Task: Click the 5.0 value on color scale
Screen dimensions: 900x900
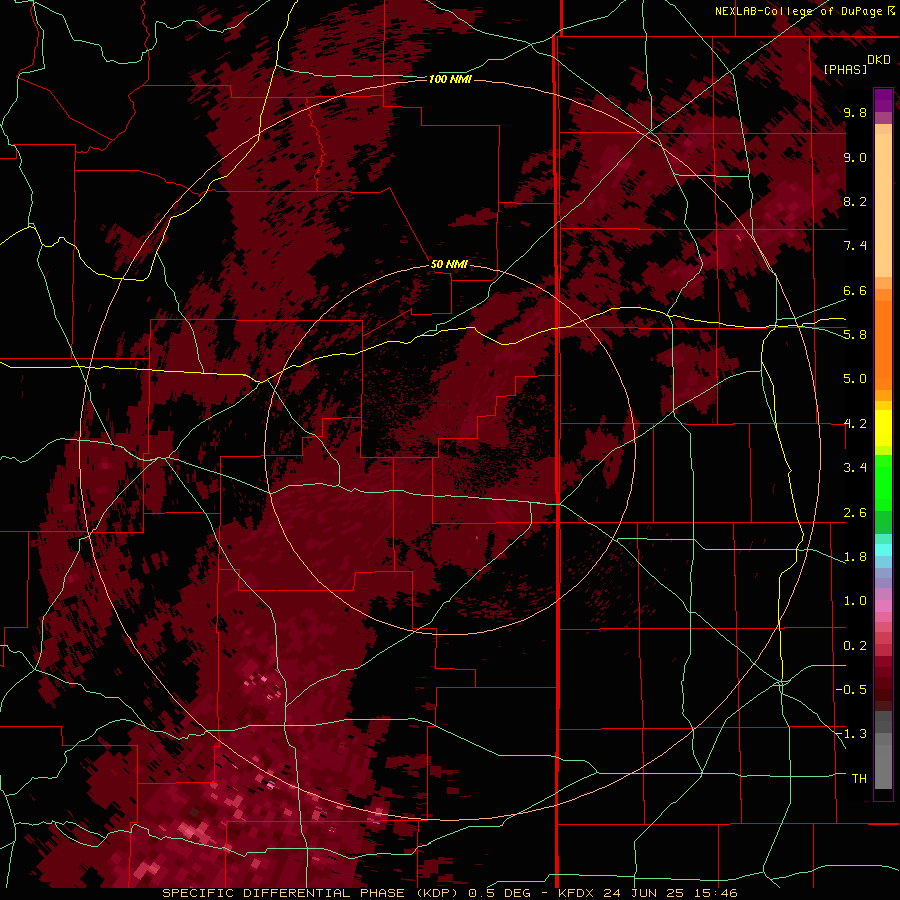Action: (855, 379)
